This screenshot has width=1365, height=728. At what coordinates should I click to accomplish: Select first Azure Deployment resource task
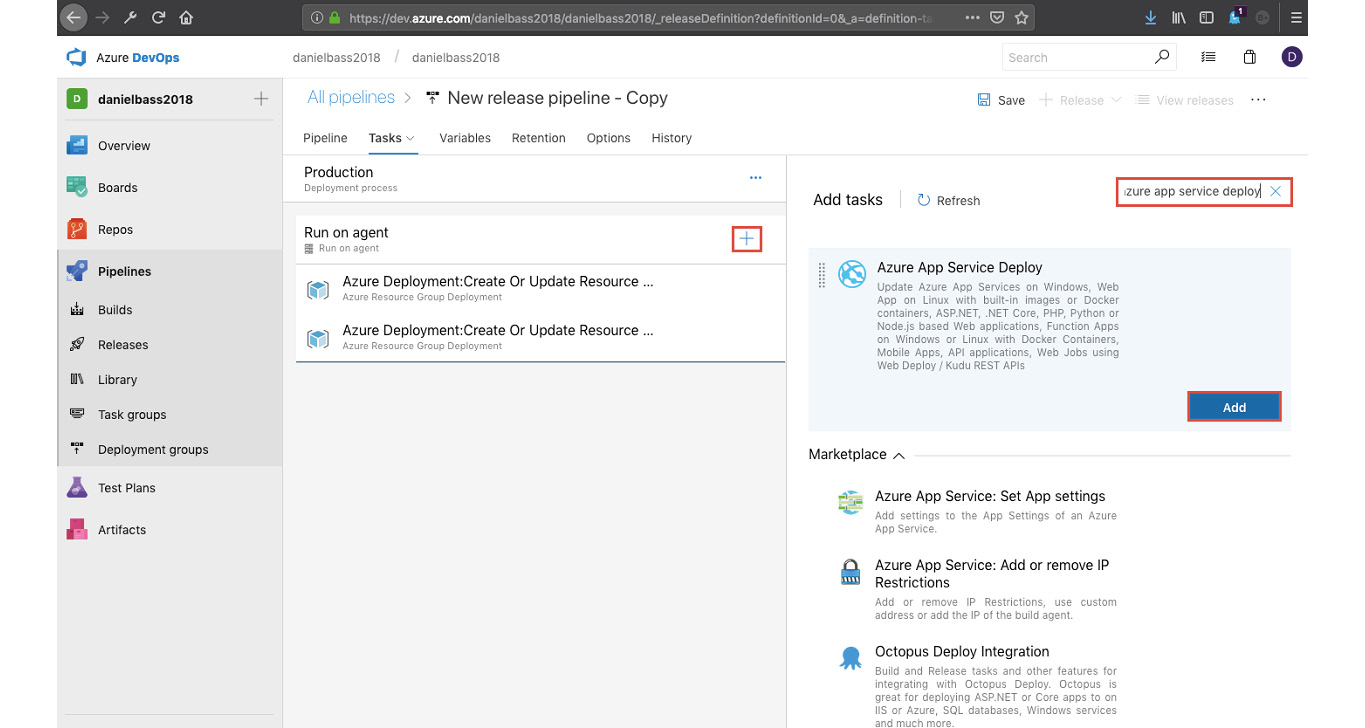540,288
